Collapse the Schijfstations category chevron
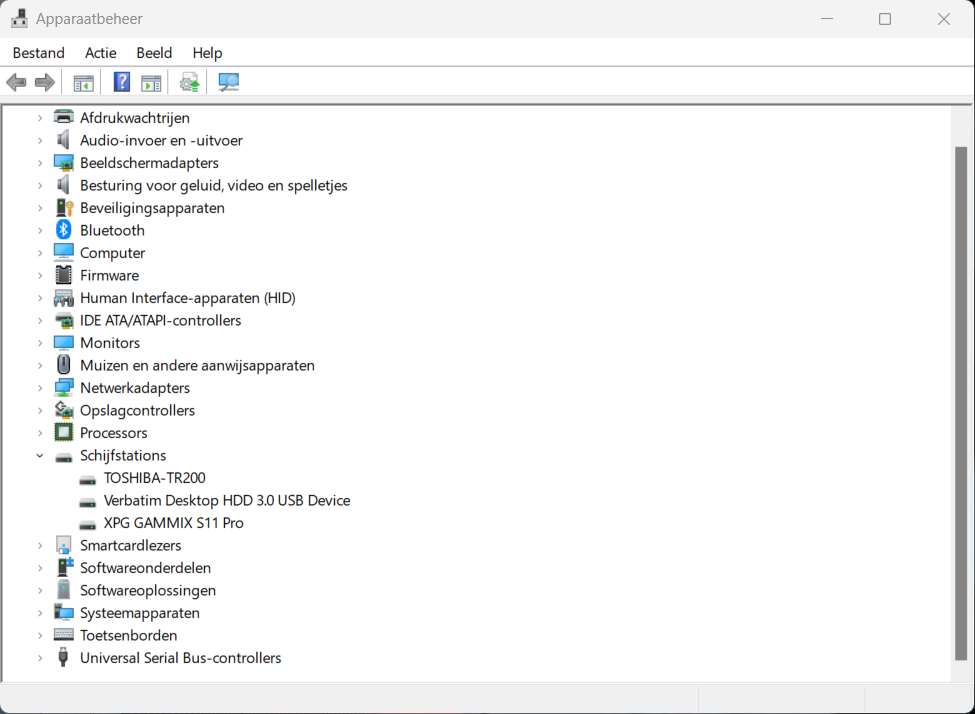 [40, 455]
